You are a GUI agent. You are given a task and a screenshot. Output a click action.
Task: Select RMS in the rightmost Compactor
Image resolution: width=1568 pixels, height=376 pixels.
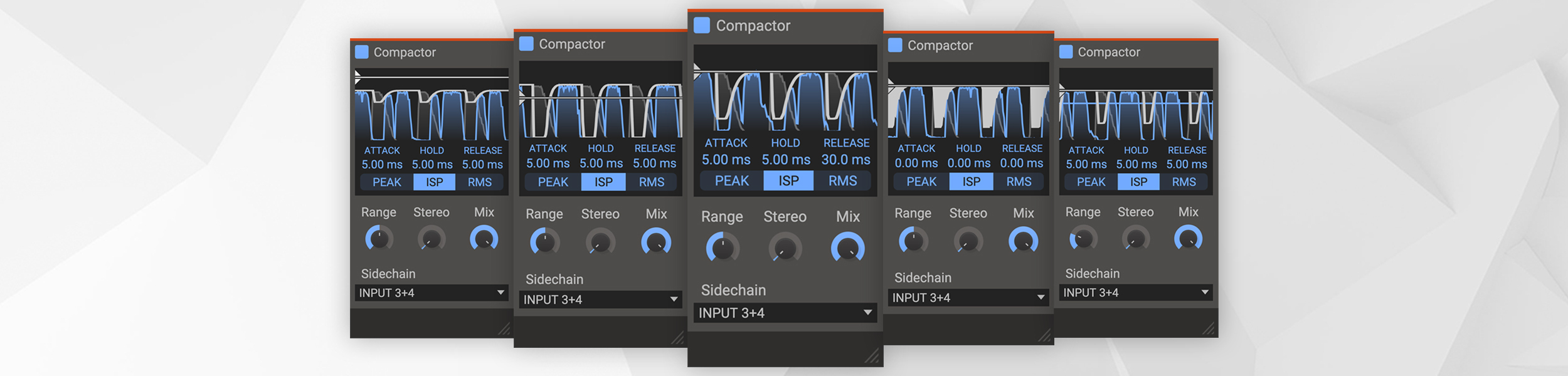click(x=1184, y=182)
